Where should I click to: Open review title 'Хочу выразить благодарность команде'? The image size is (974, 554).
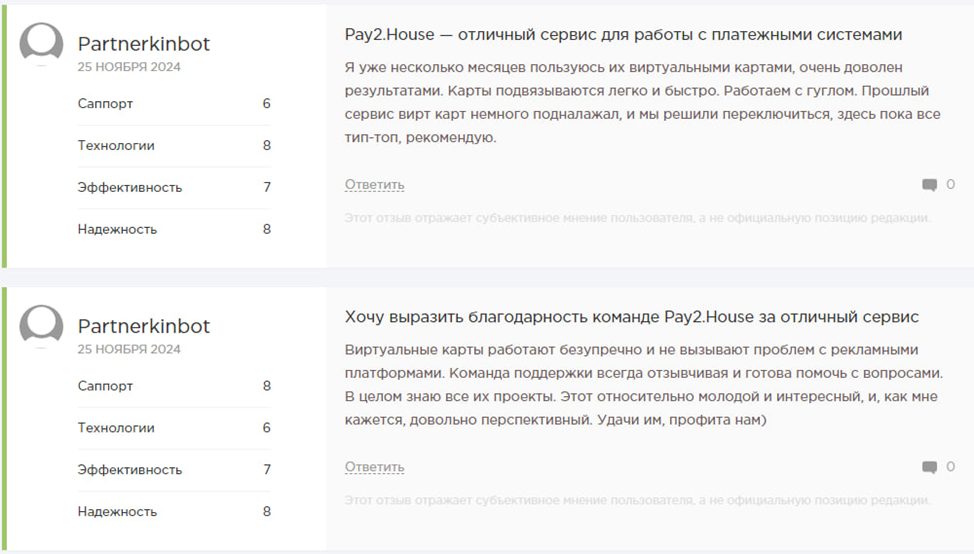[x=632, y=317]
